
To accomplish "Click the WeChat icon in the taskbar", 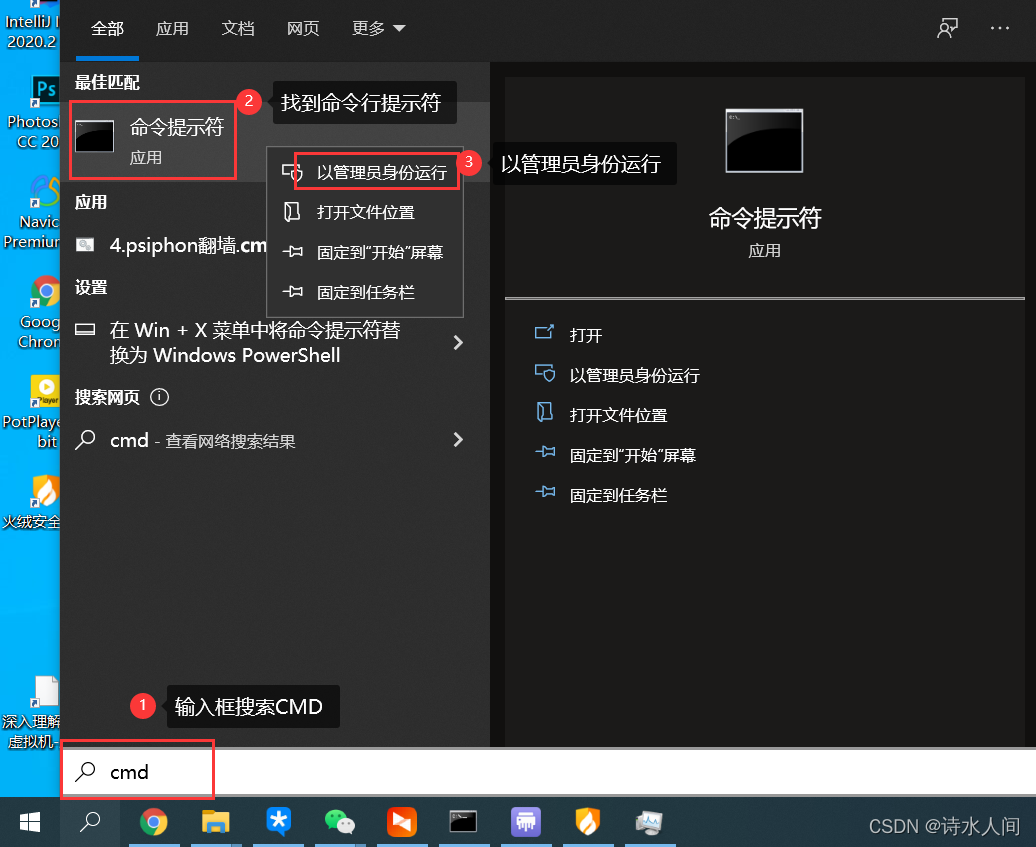I will coord(340,823).
